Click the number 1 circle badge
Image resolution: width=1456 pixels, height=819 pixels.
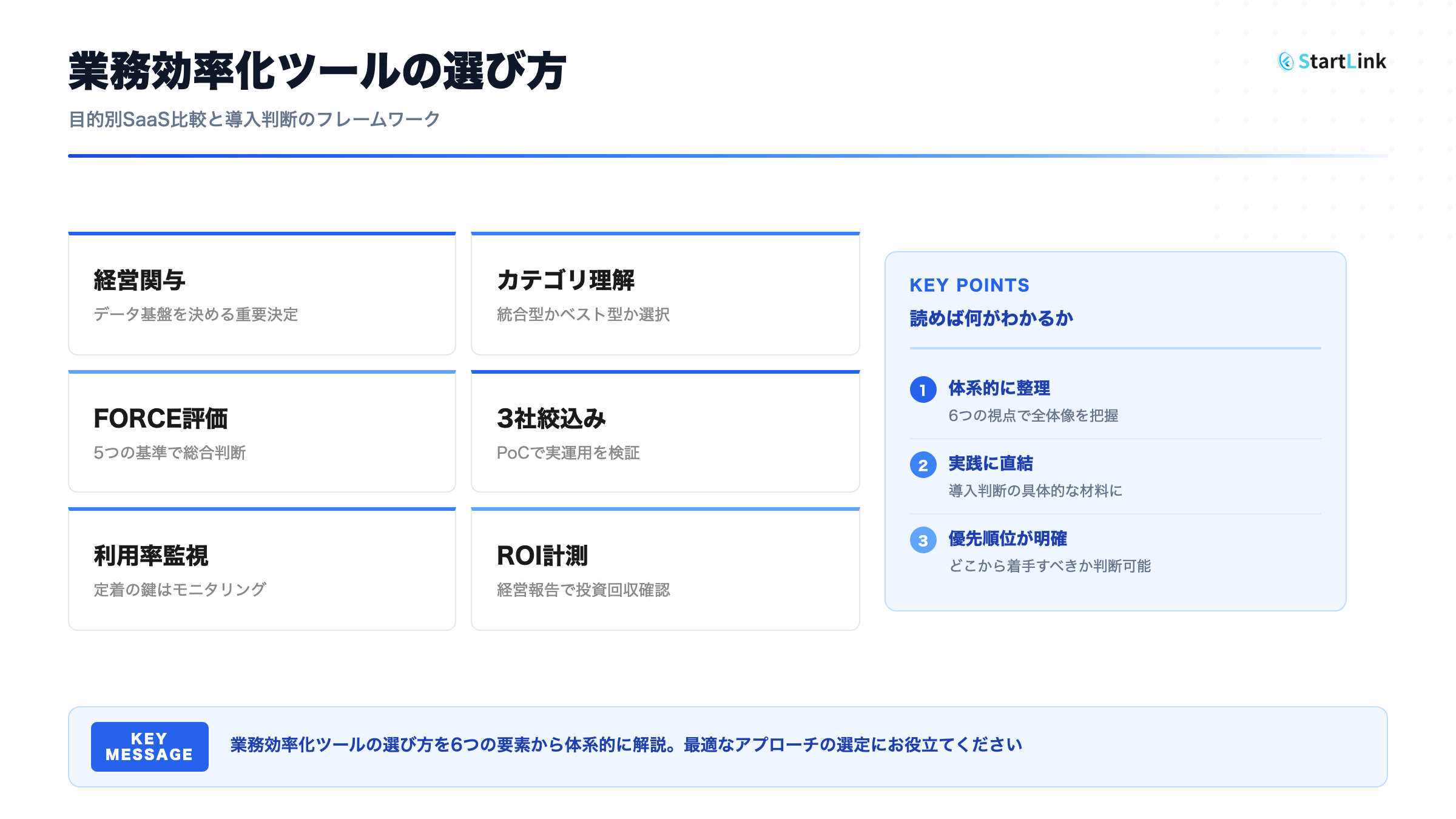coord(923,389)
